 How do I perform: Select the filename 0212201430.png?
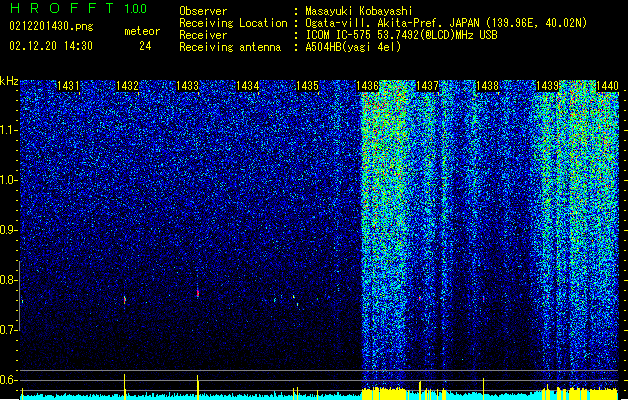point(51,26)
